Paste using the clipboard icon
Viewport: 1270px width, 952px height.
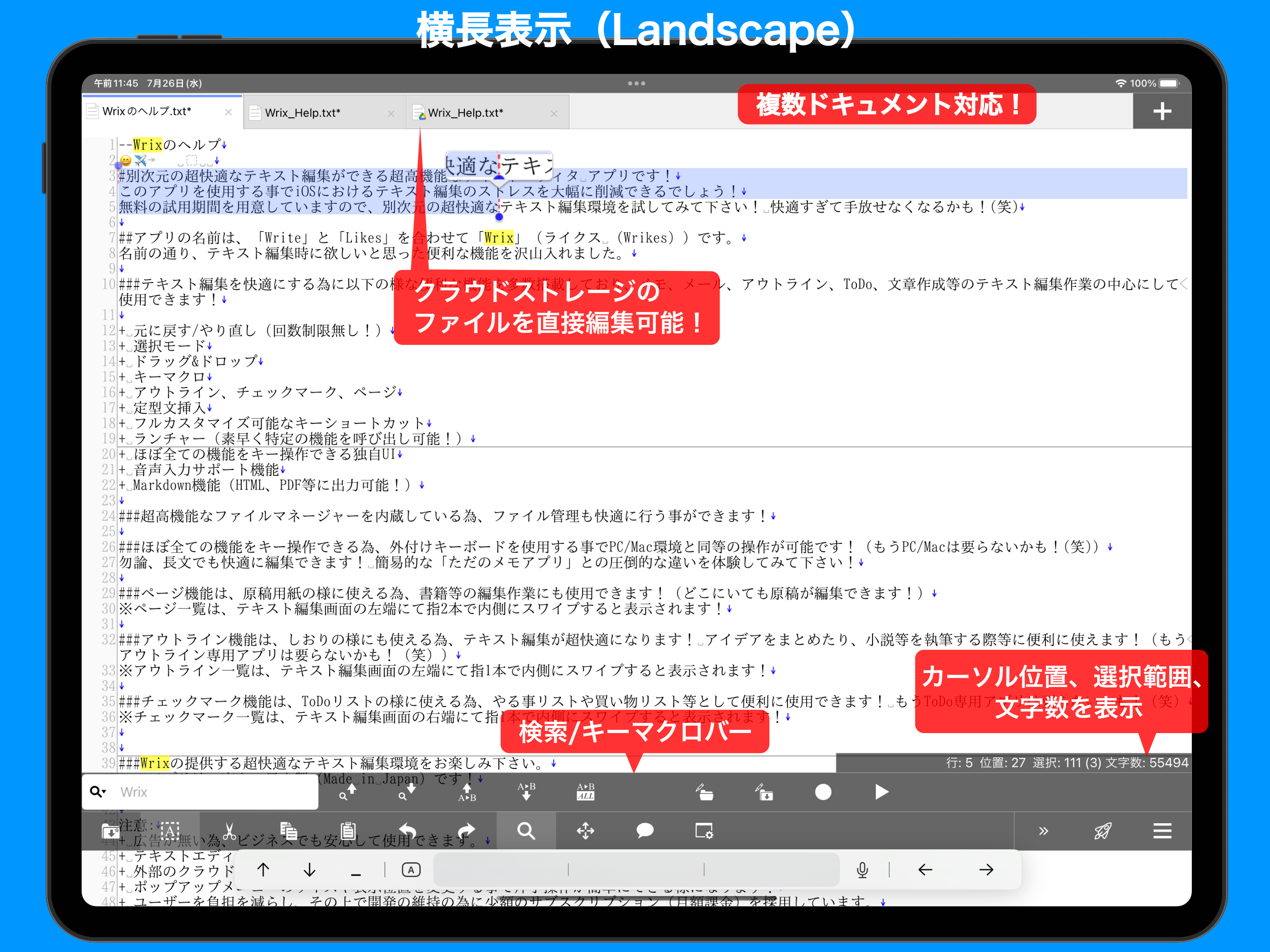[x=348, y=831]
